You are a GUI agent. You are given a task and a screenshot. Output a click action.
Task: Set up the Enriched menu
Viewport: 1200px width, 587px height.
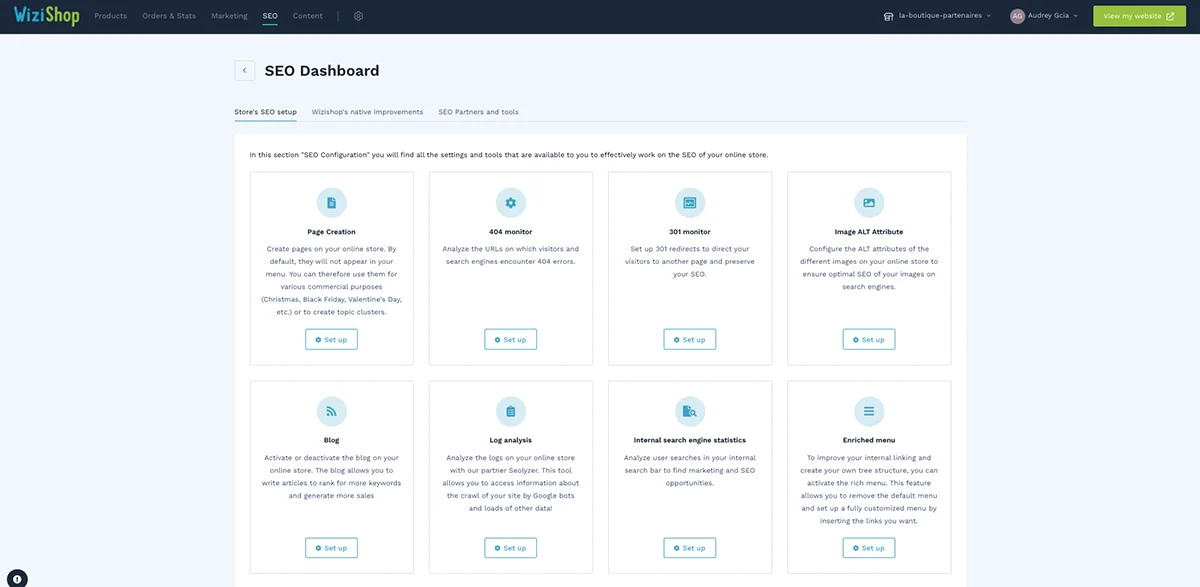pyautogui.click(x=869, y=548)
